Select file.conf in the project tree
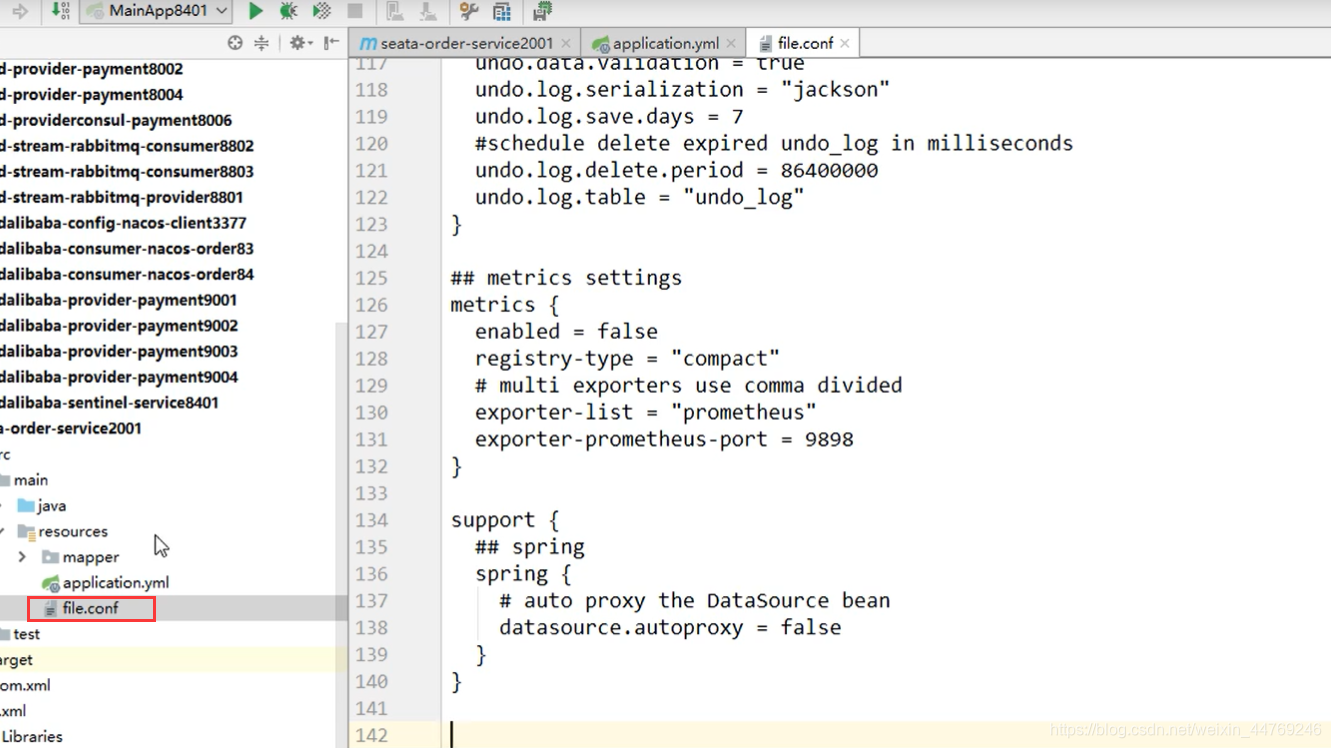 click(x=90, y=608)
